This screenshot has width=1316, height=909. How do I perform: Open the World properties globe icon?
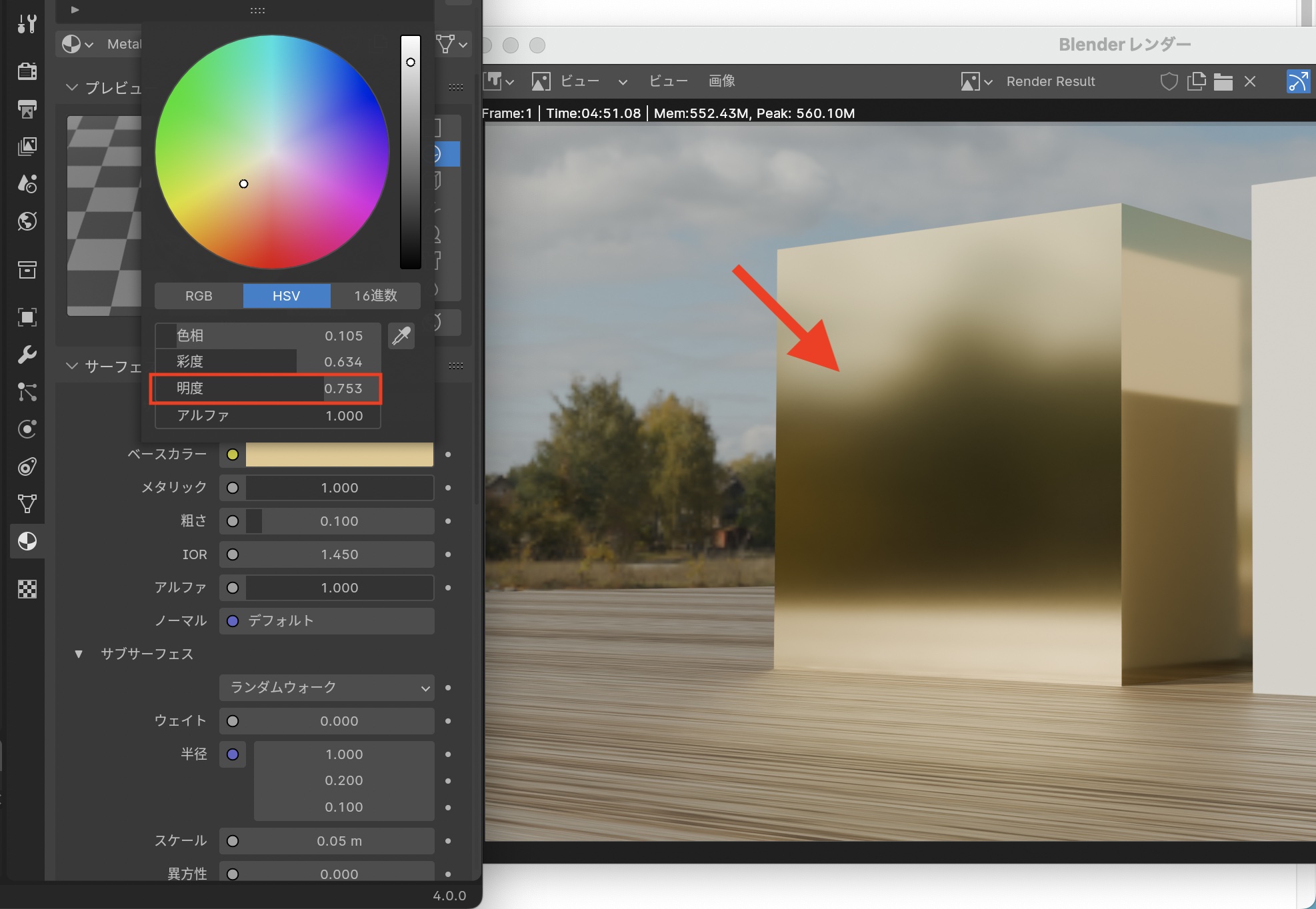27,221
